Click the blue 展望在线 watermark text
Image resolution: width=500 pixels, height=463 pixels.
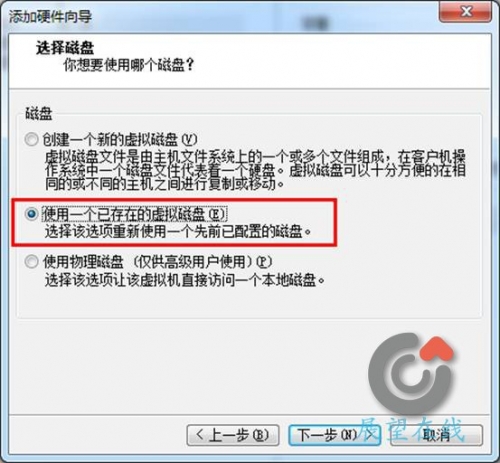coord(412,430)
